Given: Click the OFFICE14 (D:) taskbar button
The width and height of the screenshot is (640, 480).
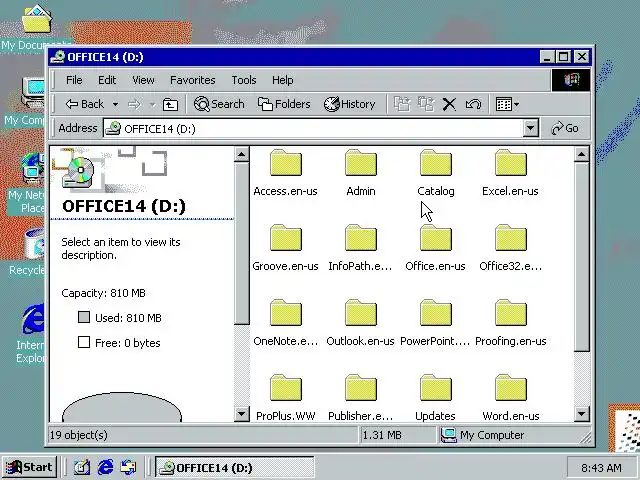Looking at the screenshot, I should coord(234,467).
